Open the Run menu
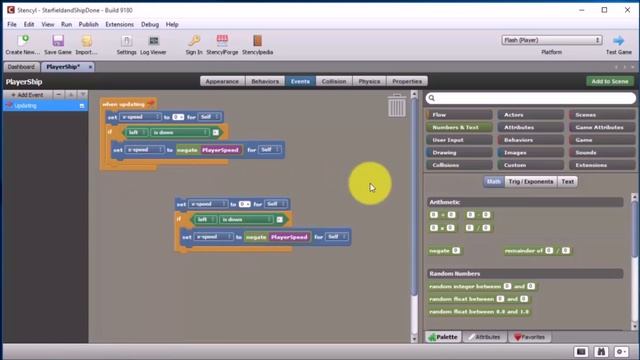The height and width of the screenshot is (360, 640). pyautogui.click(x=67, y=24)
